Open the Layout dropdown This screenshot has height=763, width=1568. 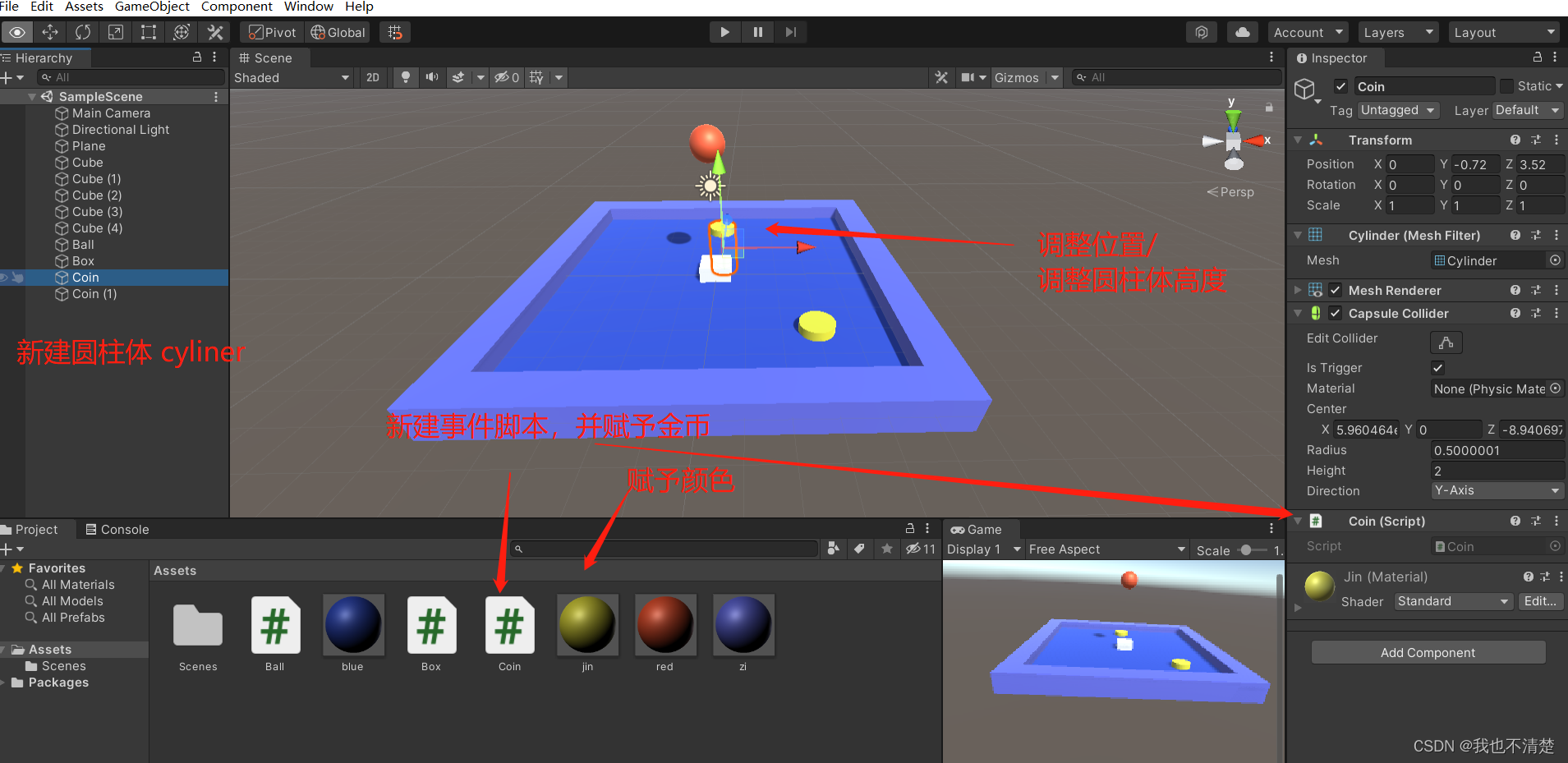click(1504, 32)
